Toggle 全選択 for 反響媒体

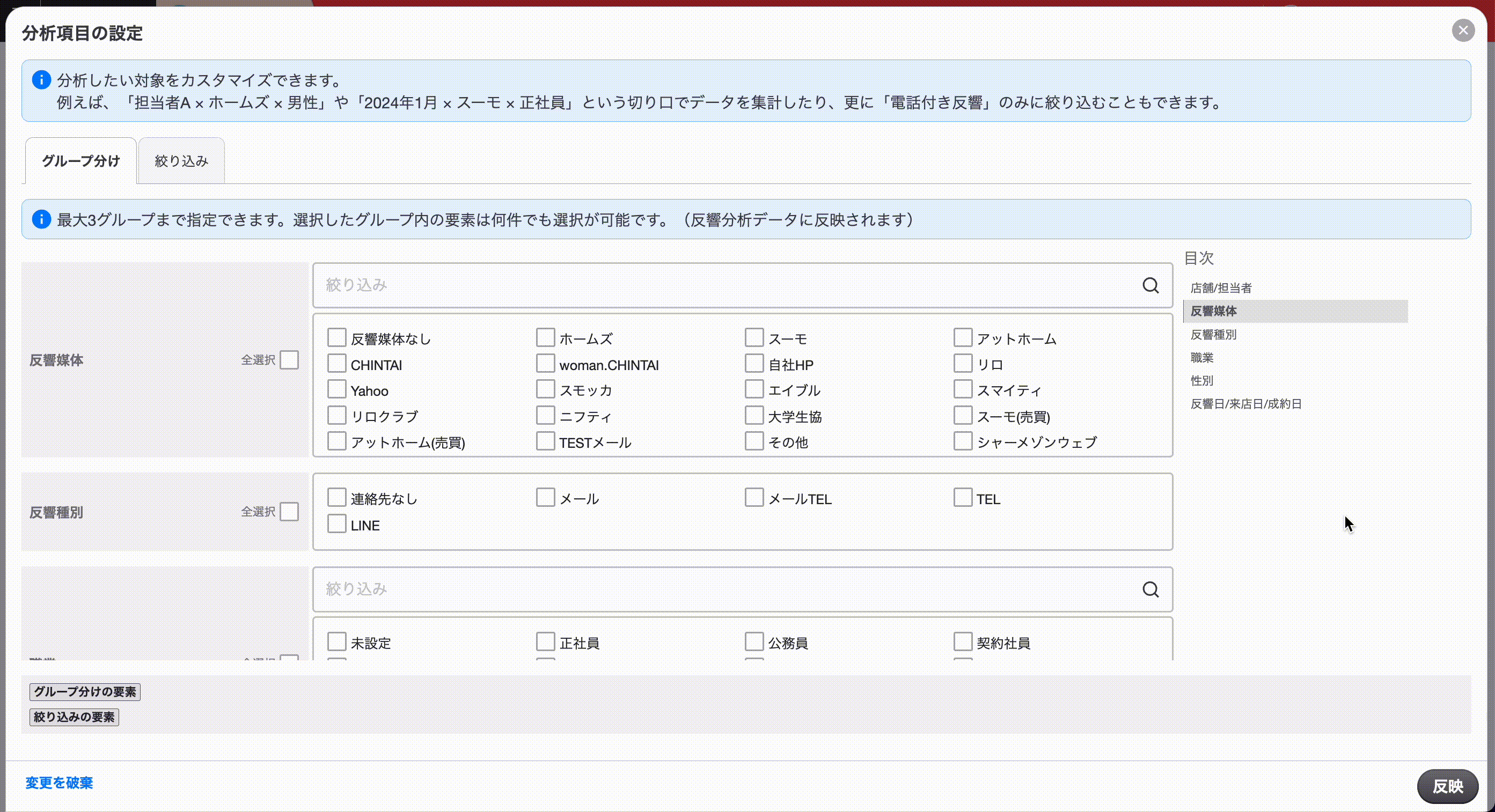[289, 360]
